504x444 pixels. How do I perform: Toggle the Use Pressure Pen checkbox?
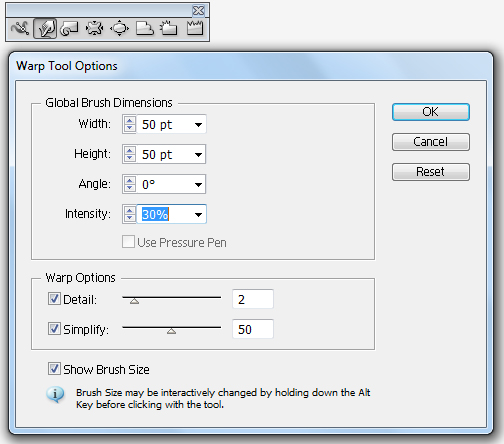click(128, 242)
